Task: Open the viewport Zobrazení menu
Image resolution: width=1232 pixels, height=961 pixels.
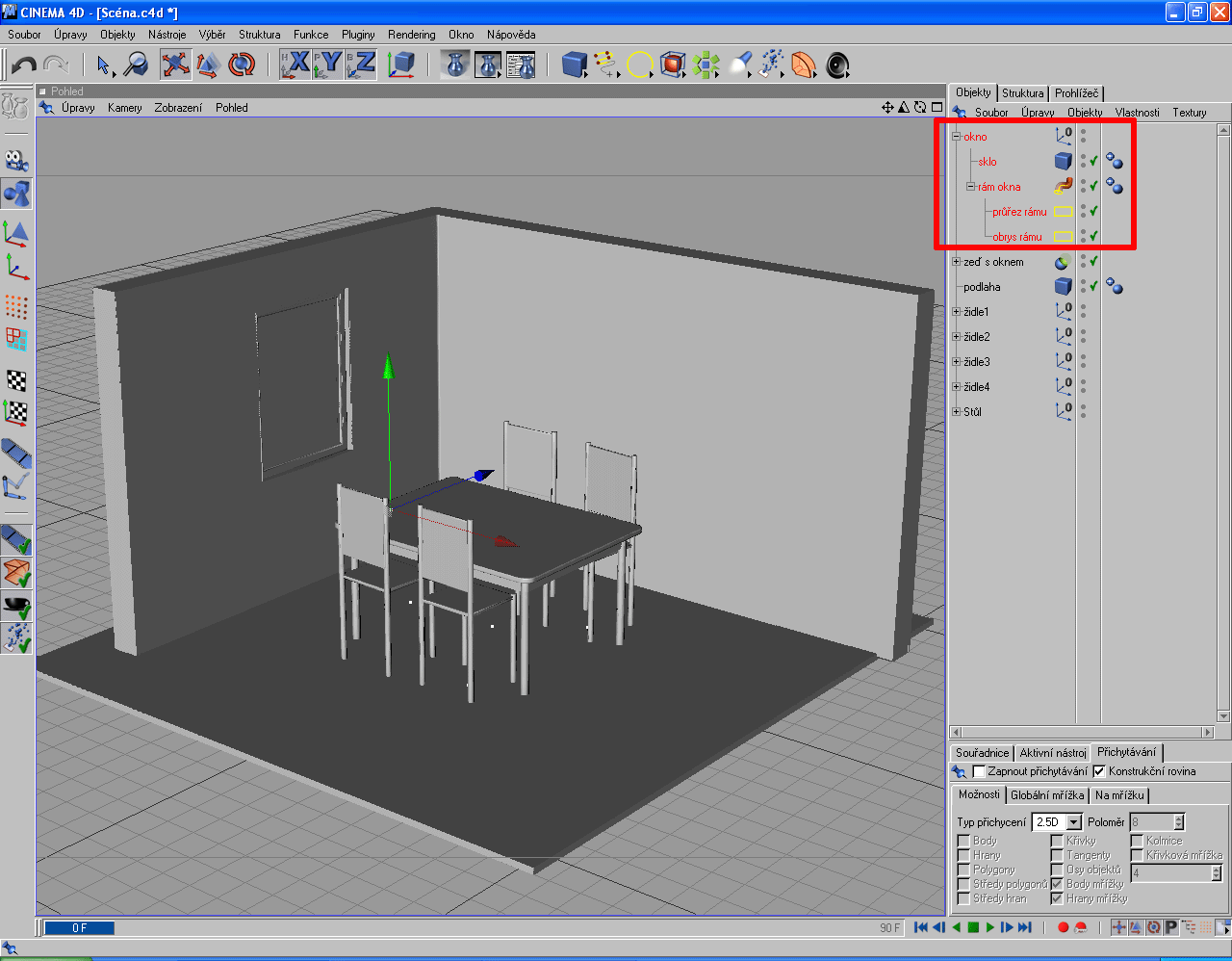Action: [178, 108]
